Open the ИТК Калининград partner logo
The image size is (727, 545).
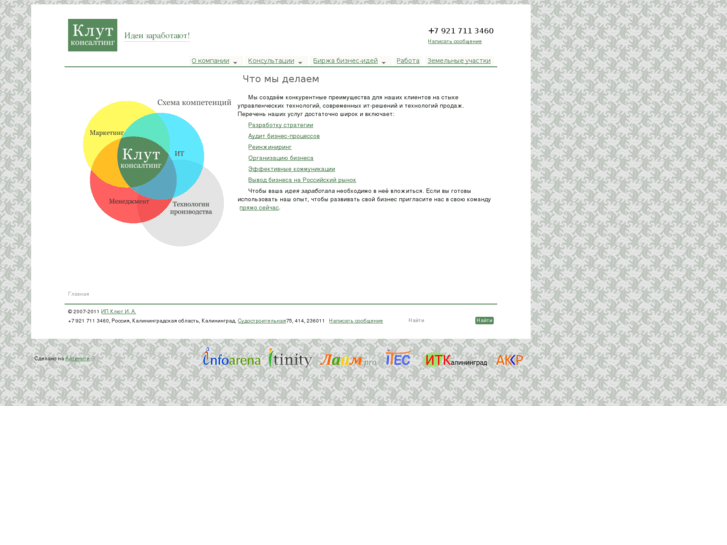tap(456, 360)
